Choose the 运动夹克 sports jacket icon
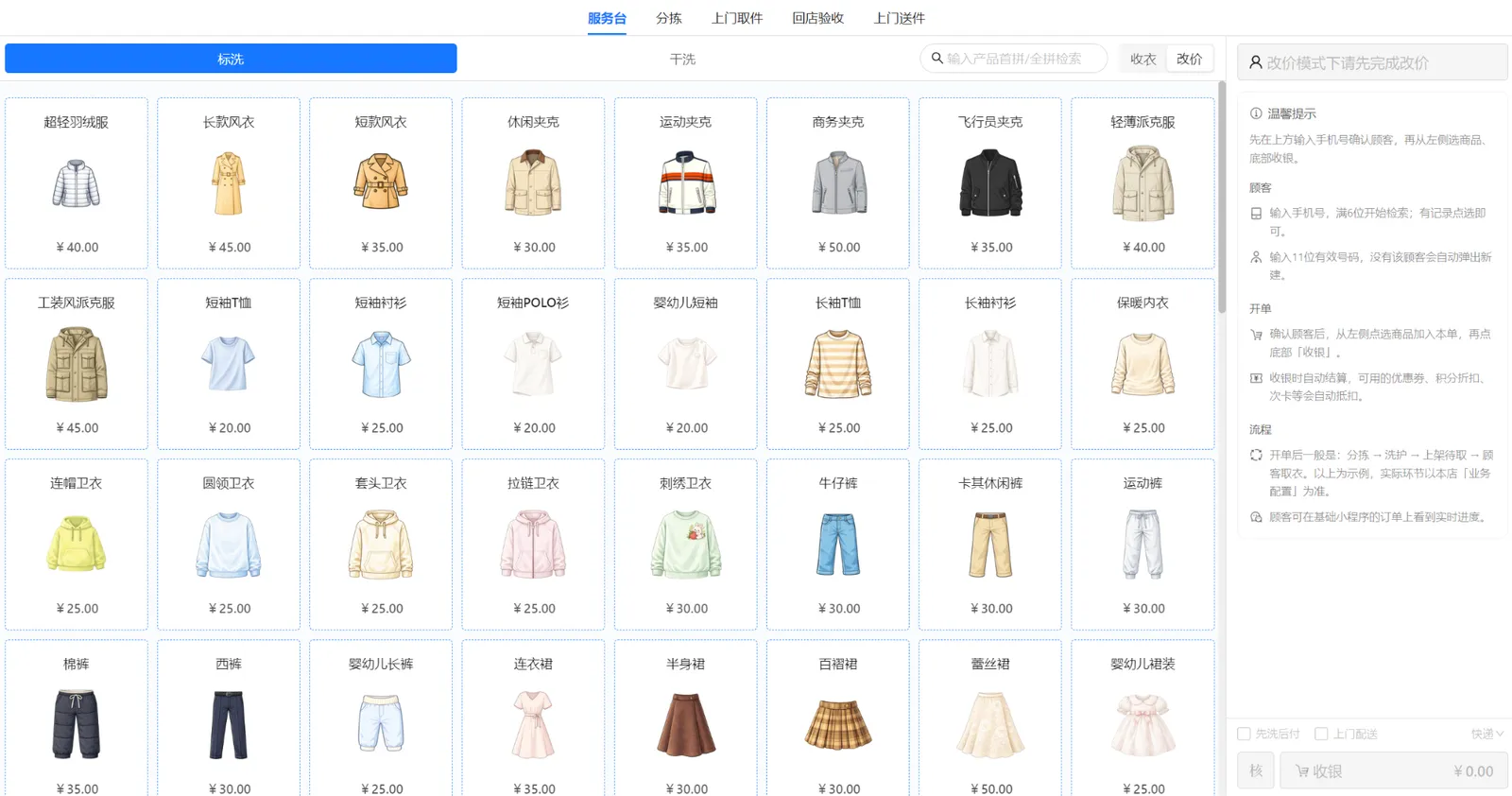Screen dimensions: 1512x796 click(686, 183)
